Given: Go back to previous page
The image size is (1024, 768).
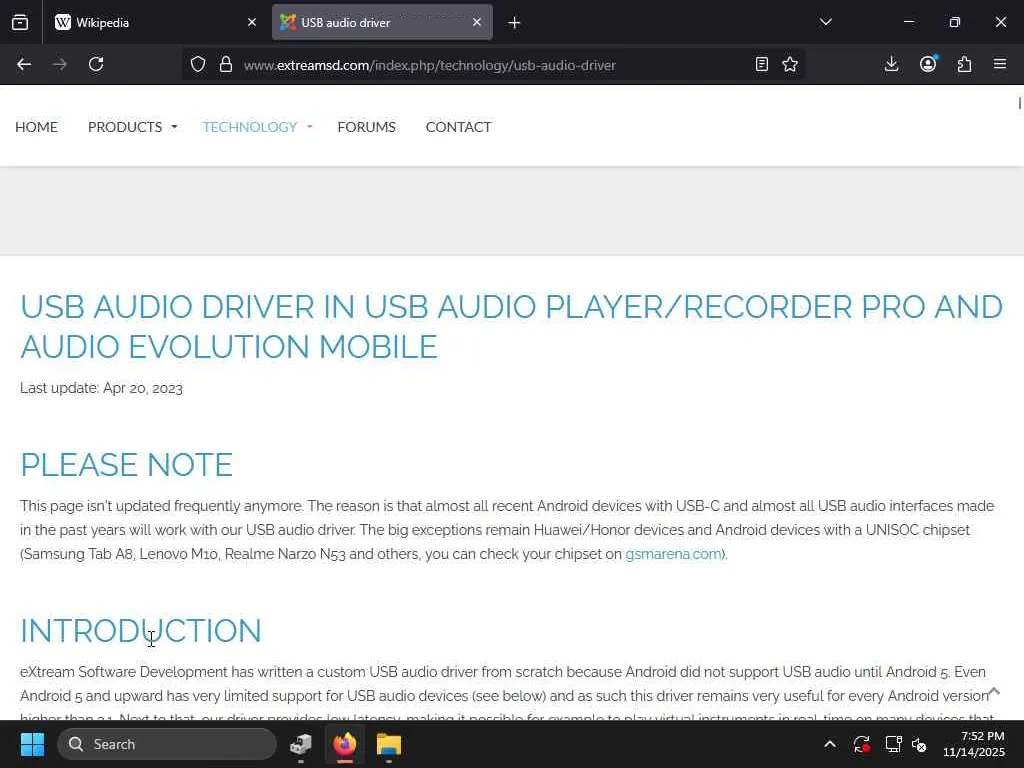Looking at the screenshot, I should coord(24,64).
